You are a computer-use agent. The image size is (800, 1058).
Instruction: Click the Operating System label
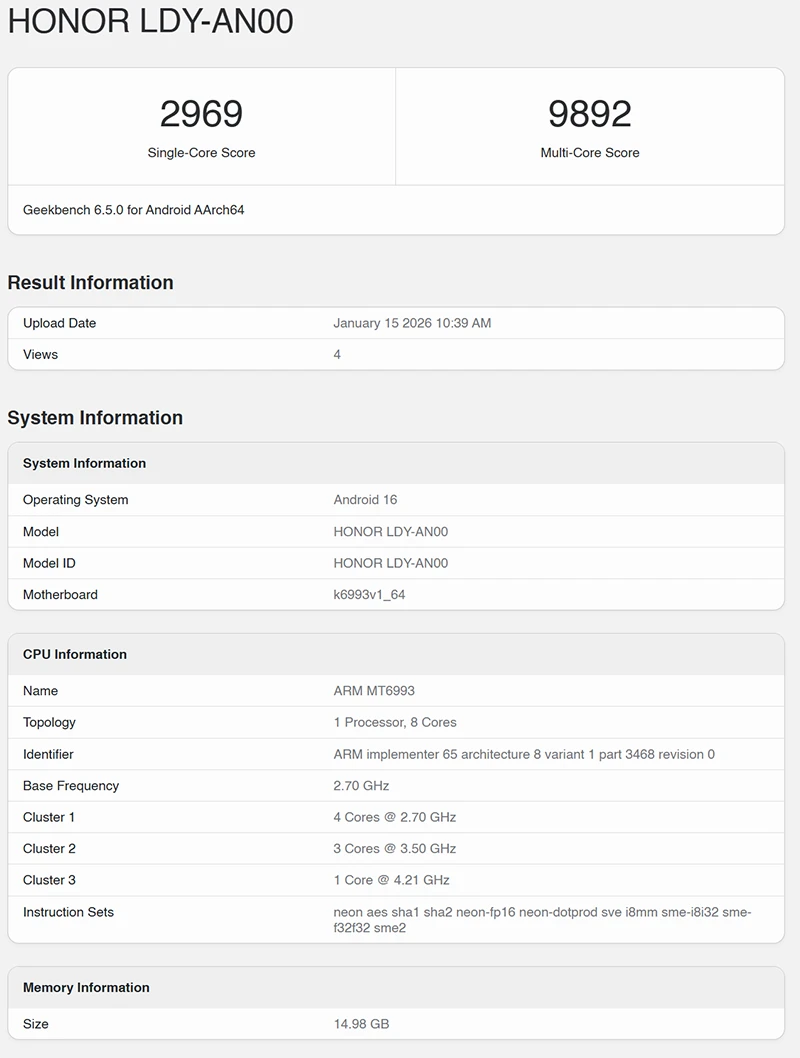click(x=76, y=500)
